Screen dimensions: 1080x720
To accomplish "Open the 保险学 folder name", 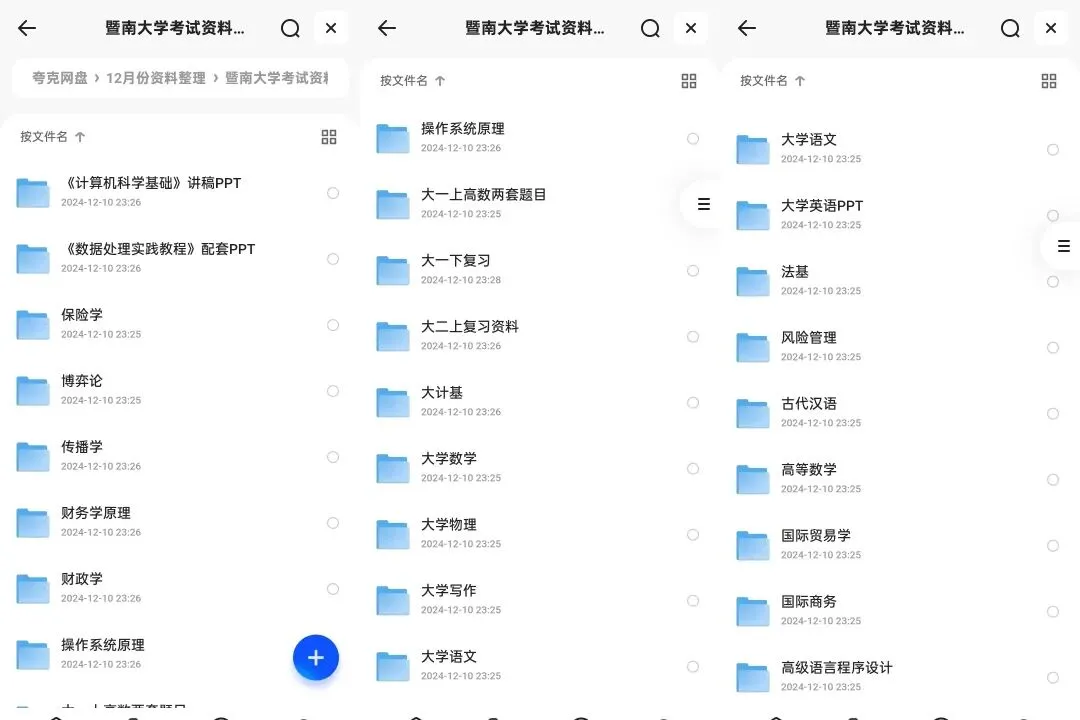I will click(82, 315).
